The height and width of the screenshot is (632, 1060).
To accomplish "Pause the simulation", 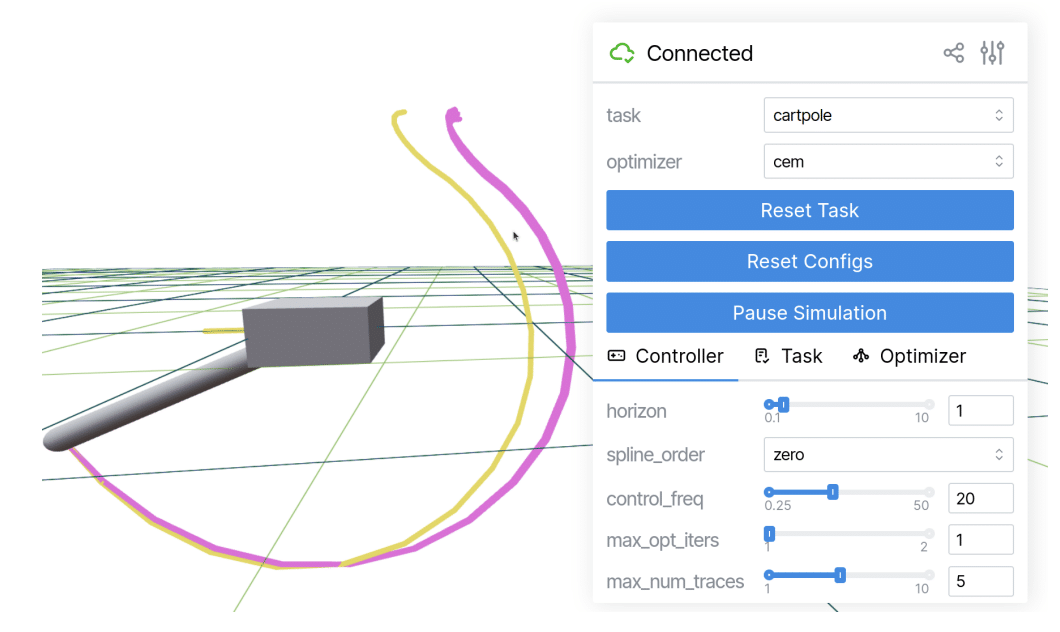I will [809, 313].
